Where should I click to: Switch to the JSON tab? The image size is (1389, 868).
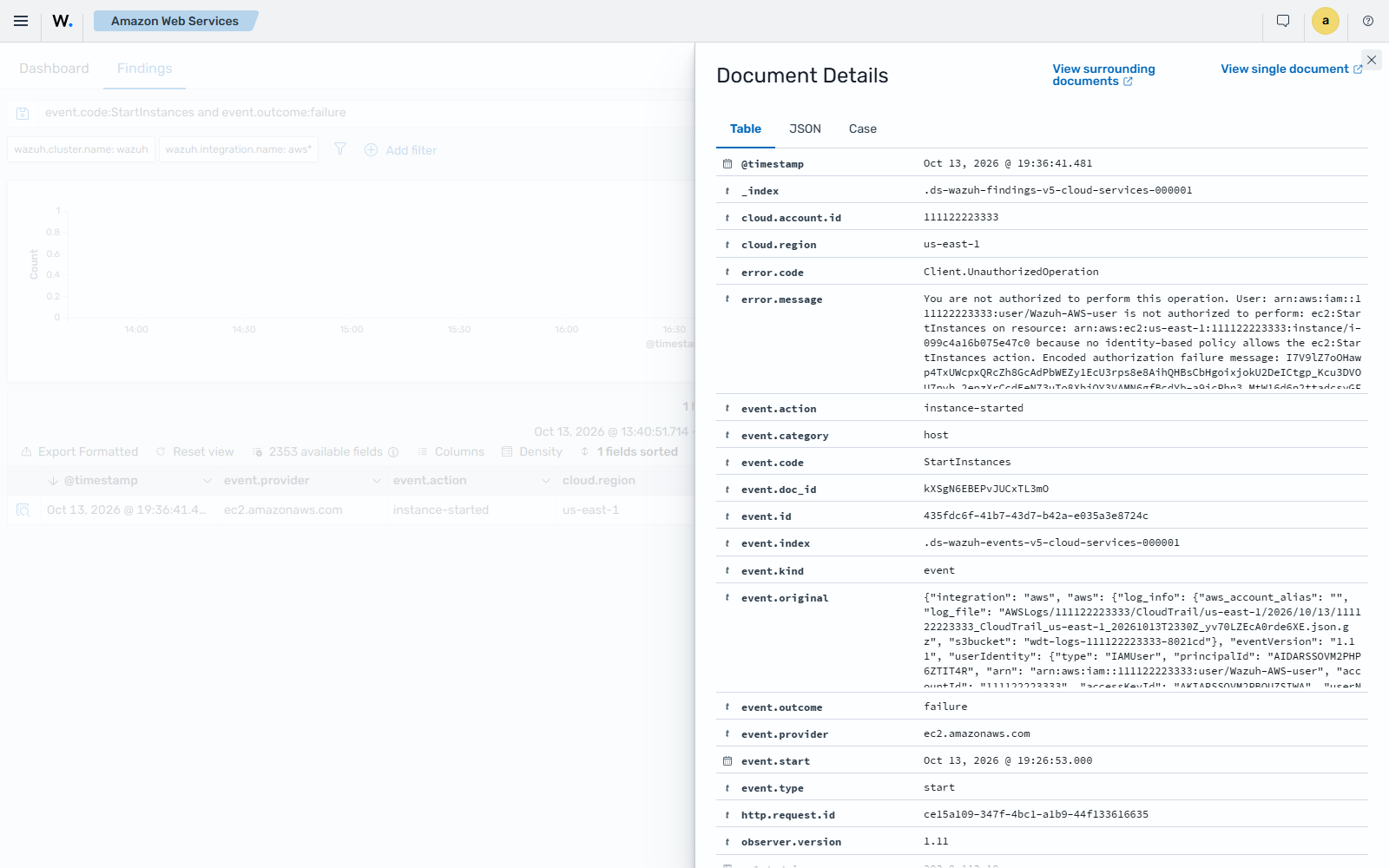pyautogui.click(x=805, y=128)
